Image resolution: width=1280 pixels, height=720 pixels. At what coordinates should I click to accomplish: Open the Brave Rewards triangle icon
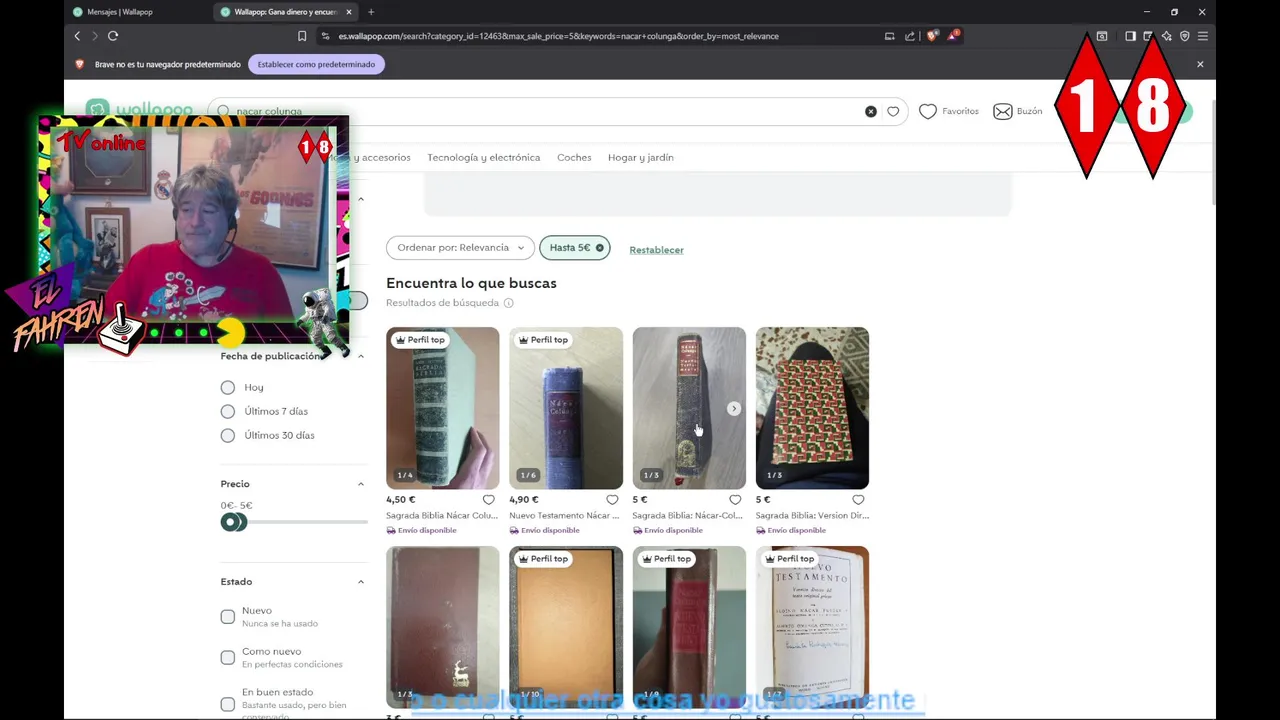953,36
